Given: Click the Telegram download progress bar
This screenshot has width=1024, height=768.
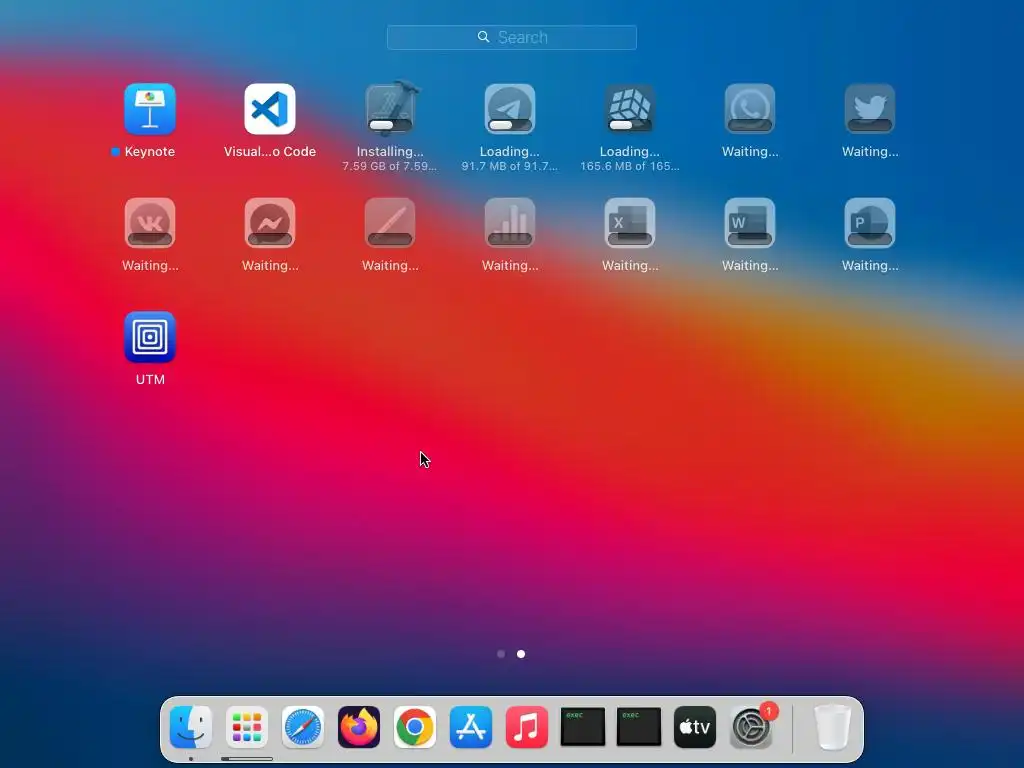Looking at the screenshot, I should [510, 125].
